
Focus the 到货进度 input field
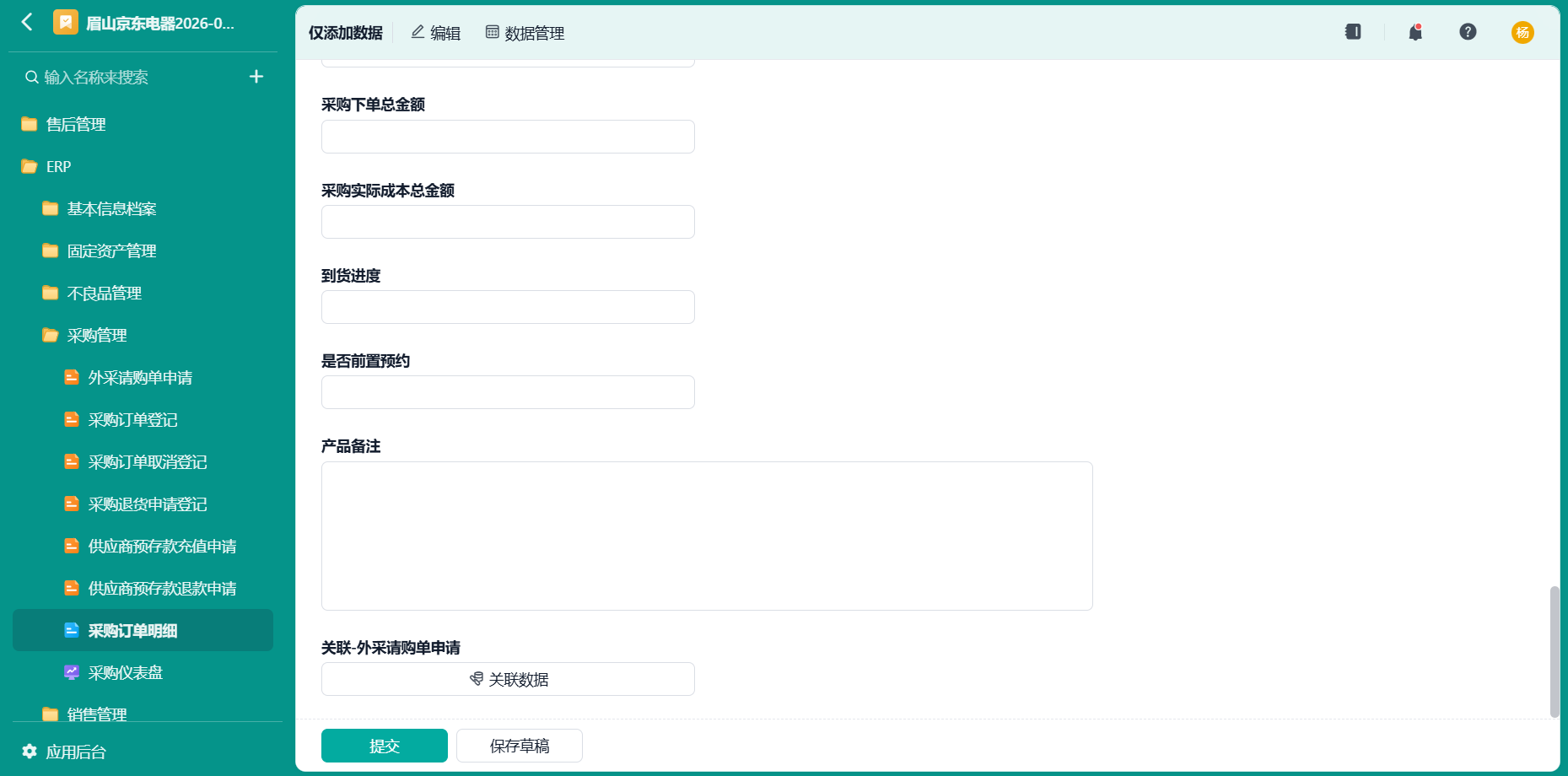coord(508,307)
